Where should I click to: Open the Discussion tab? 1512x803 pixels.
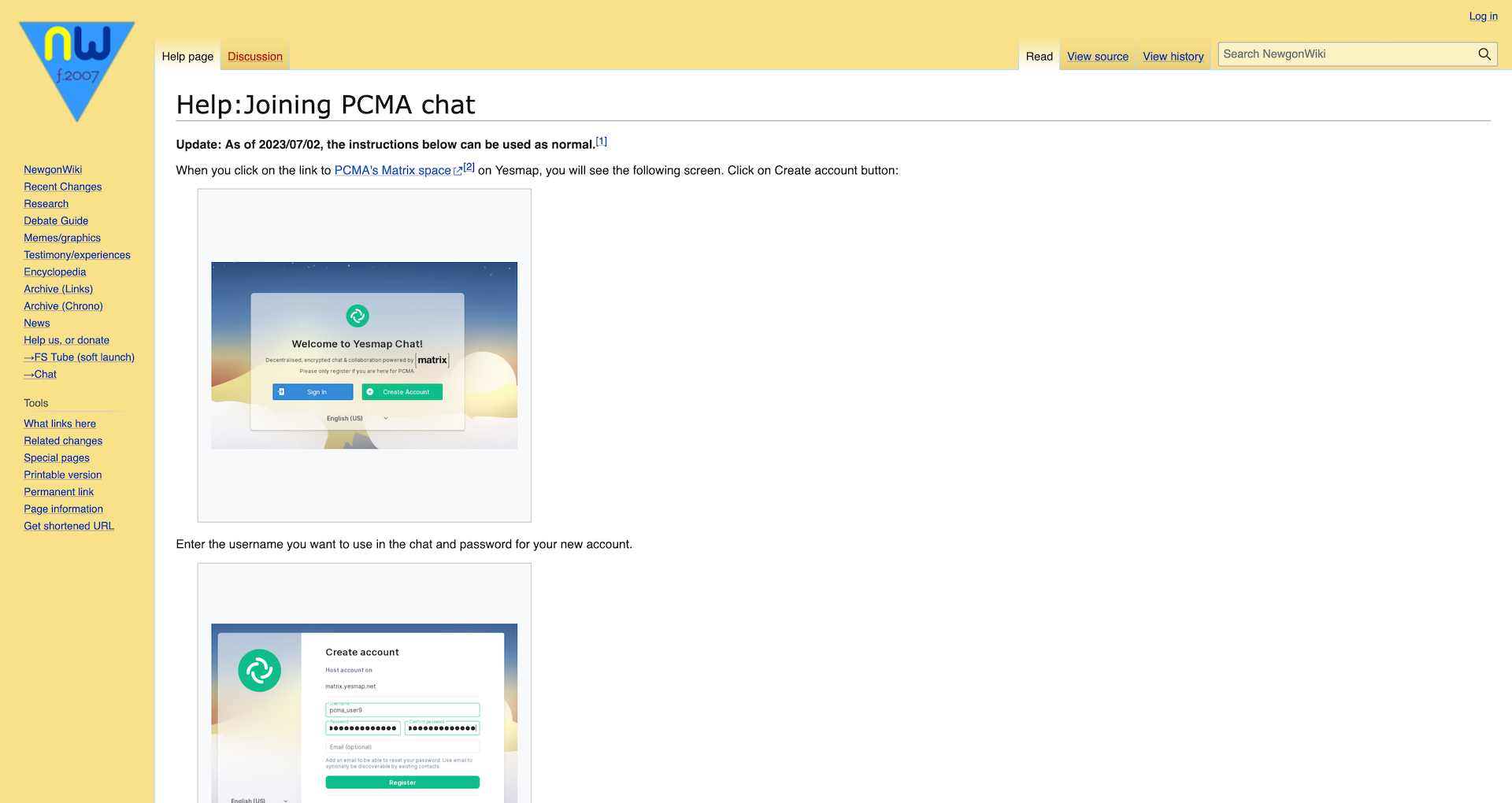255,57
